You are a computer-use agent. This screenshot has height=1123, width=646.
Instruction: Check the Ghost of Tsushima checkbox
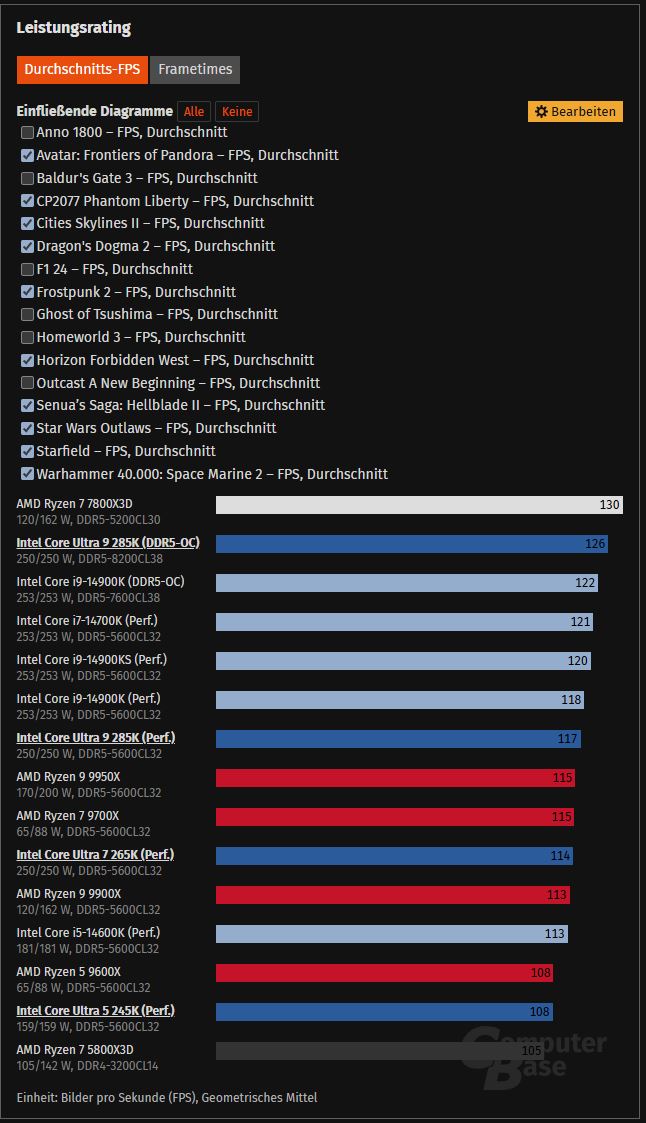[27, 314]
